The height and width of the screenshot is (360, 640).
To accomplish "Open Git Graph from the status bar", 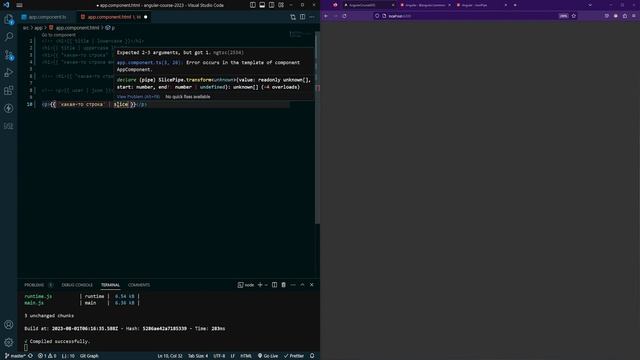I will point(89,356).
